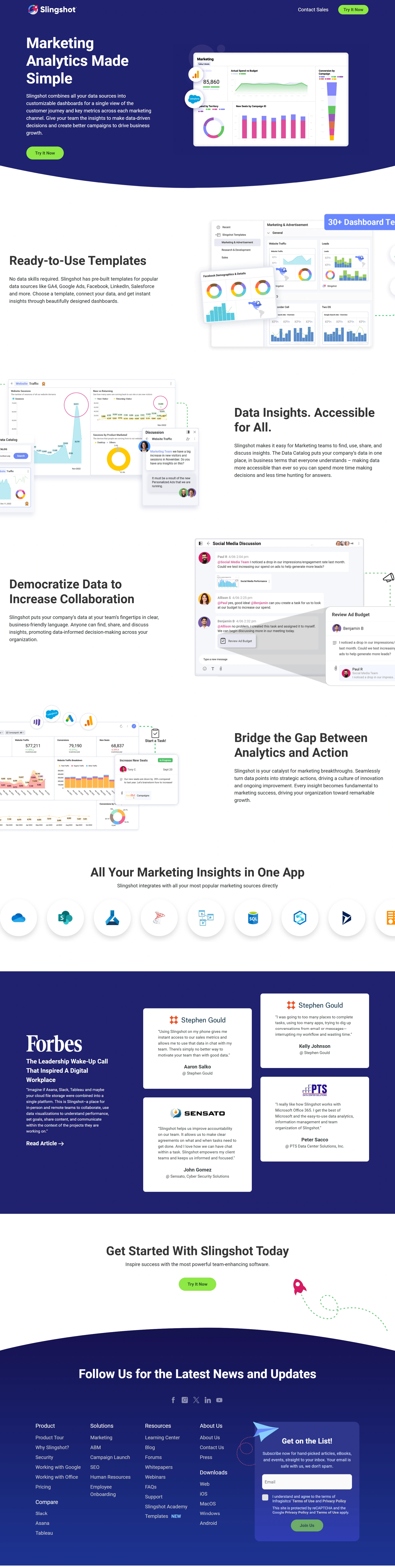This screenshot has height=1568, width=395.
Task: Open Blog under footer Resources
Action: [150, 1448]
